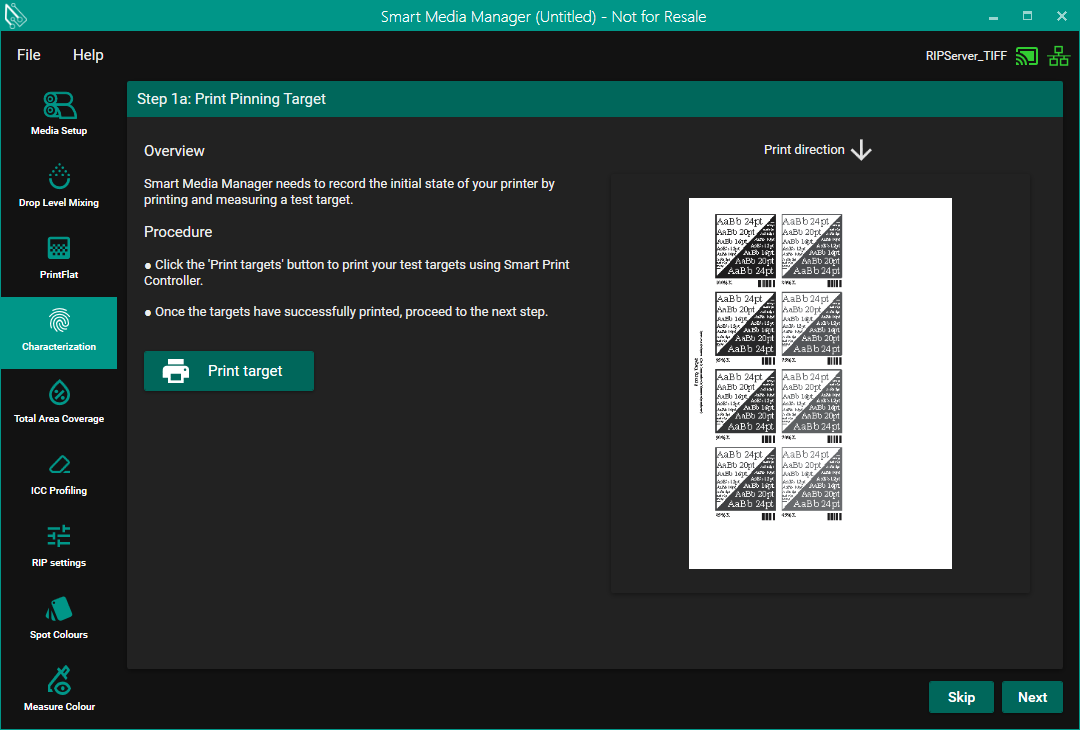Open the Spot Colours section
The height and width of the screenshot is (730, 1080).
(59, 618)
